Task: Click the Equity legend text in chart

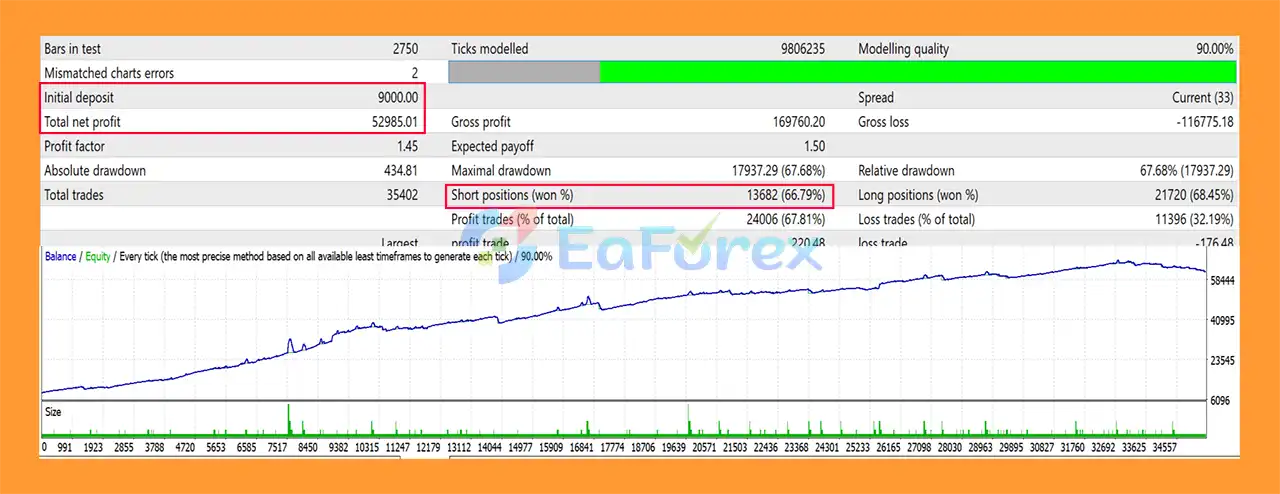Action: click(96, 256)
